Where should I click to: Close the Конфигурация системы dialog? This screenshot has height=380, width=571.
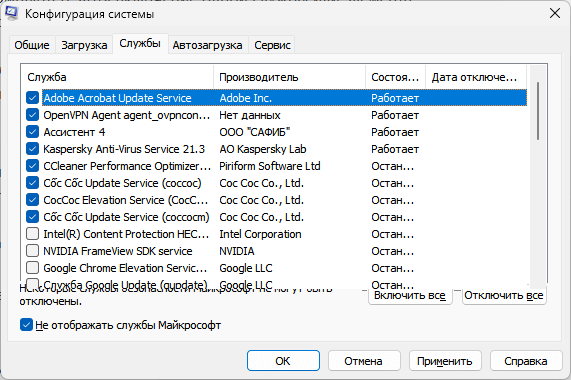click(x=555, y=13)
